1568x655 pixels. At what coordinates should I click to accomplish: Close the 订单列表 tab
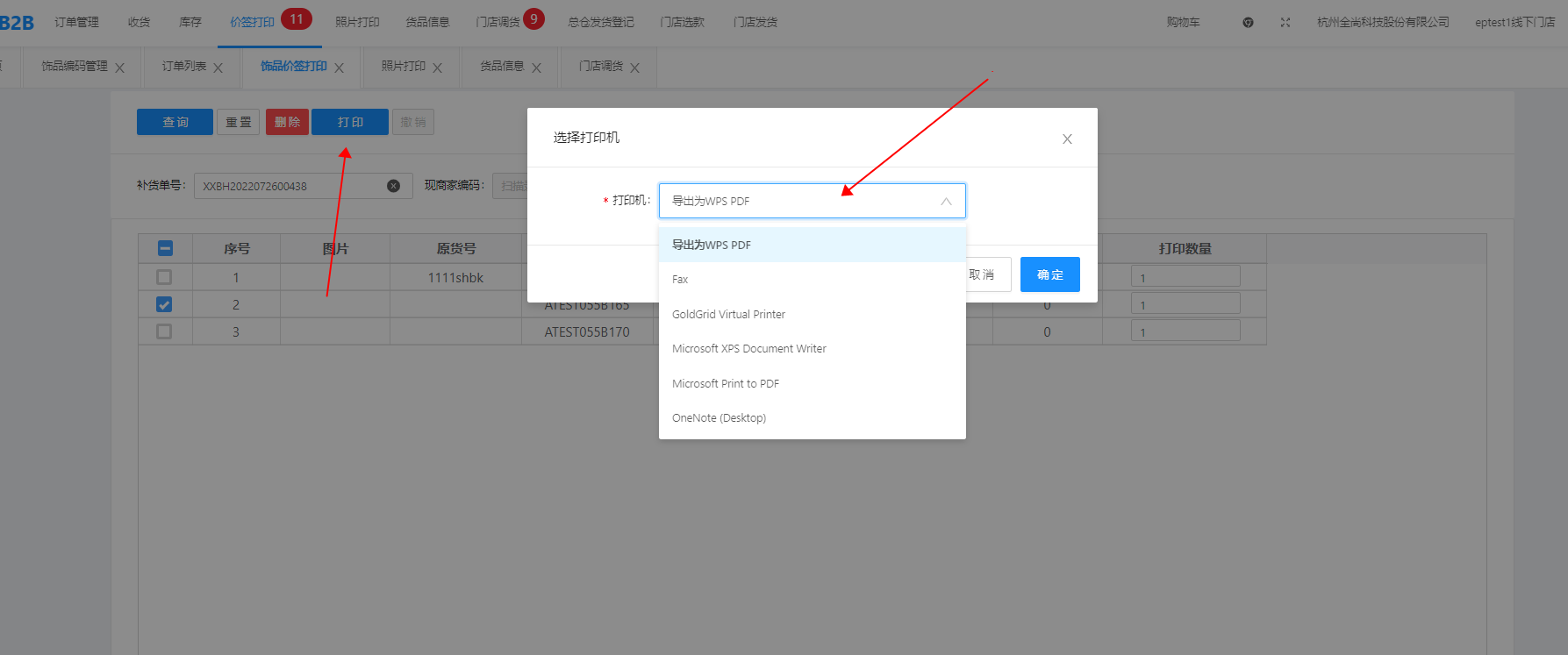click(218, 68)
